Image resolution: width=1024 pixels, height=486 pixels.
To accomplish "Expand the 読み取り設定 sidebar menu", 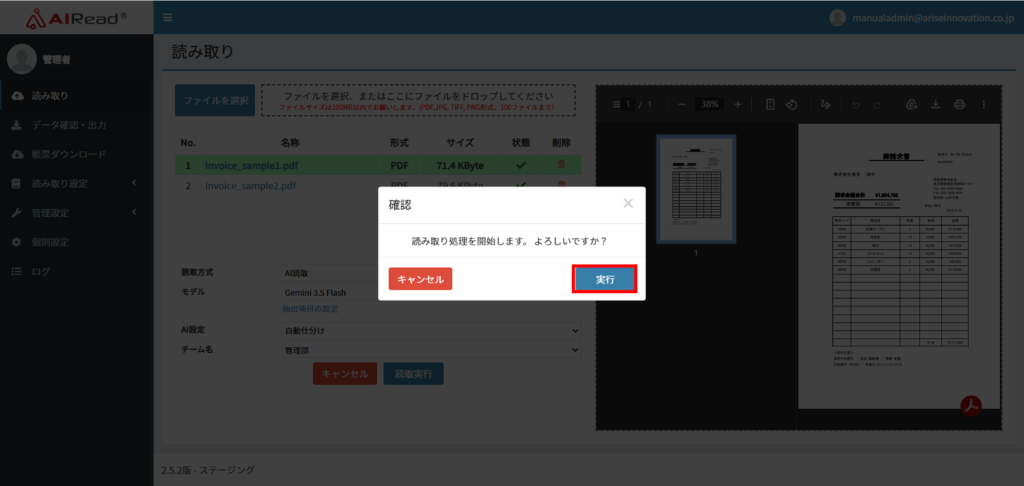I will click(x=76, y=184).
